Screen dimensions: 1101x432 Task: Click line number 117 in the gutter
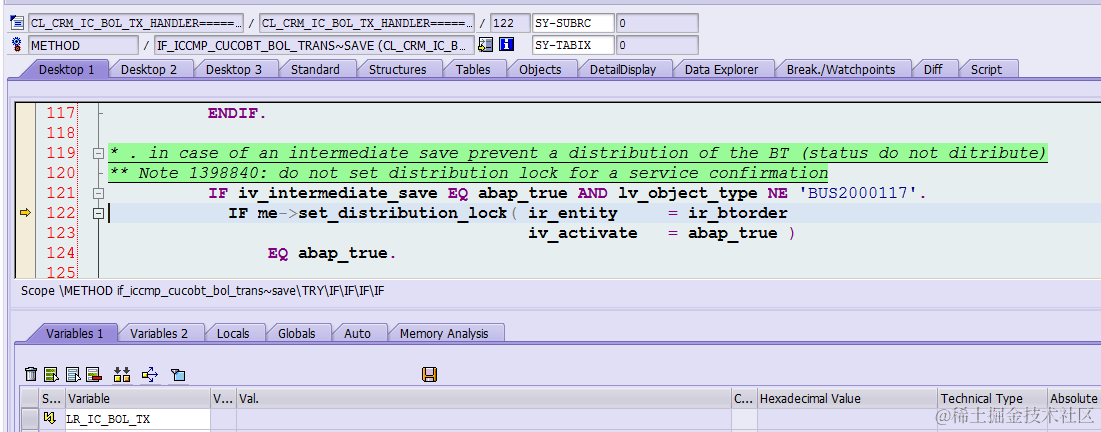coord(60,113)
